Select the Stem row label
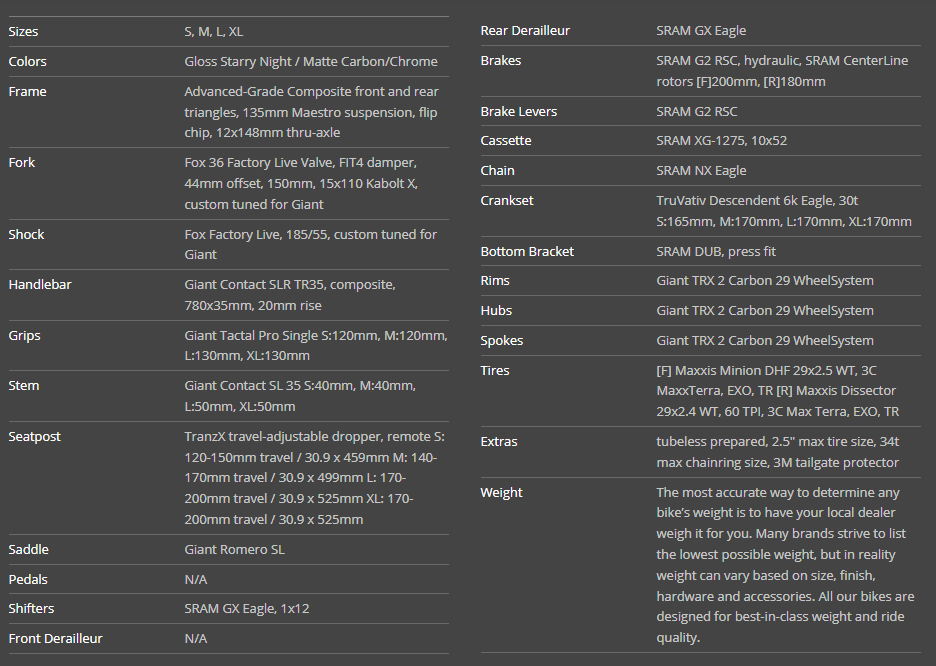Screen dimensions: 936x666 (x=24, y=386)
